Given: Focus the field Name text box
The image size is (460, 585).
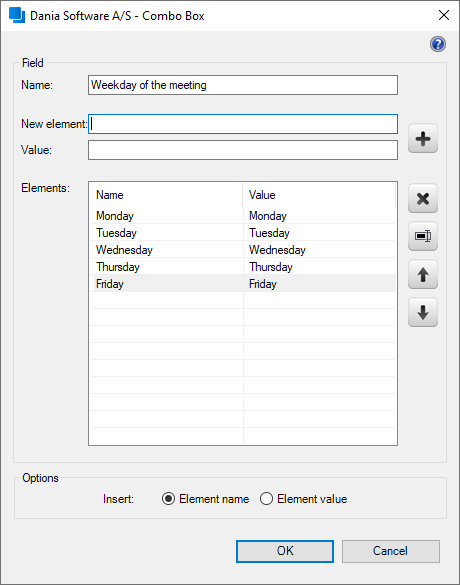Looking at the screenshot, I should pyautogui.click(x=243, y=85).
